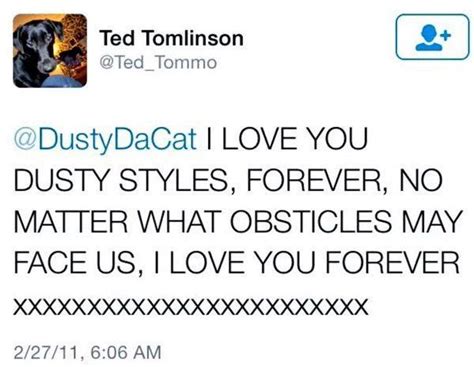Click Tomlinson surname in the header
This screenshot has width=474, height=367.
pyautogui.click(x=194, y=38)
